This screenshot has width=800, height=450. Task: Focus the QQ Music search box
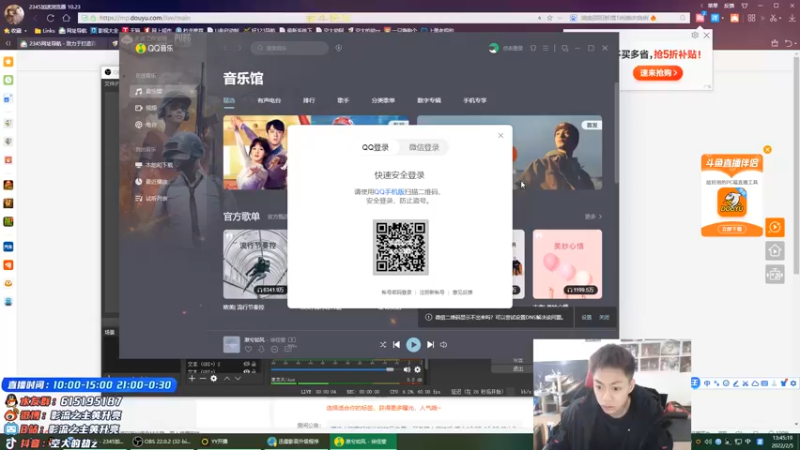(x=289, y=48)
